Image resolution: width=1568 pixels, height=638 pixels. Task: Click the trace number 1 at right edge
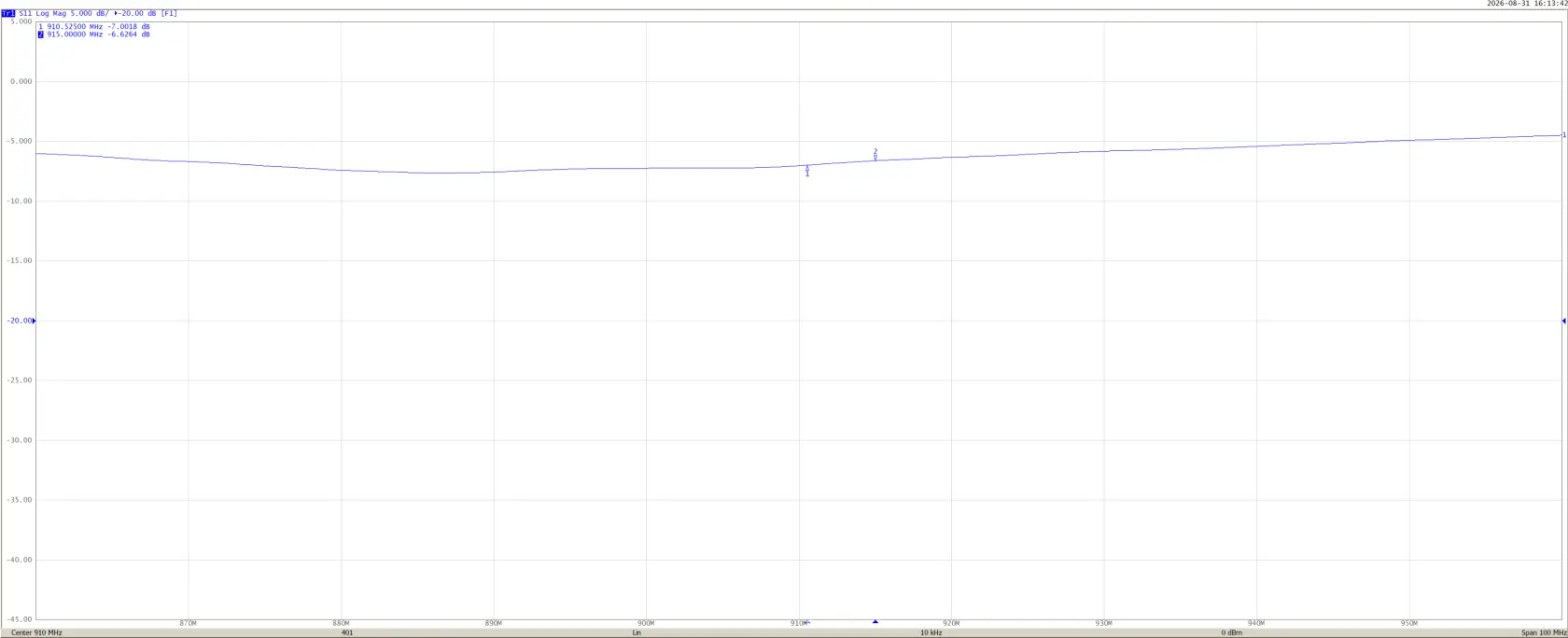[x=1564, y=135]
